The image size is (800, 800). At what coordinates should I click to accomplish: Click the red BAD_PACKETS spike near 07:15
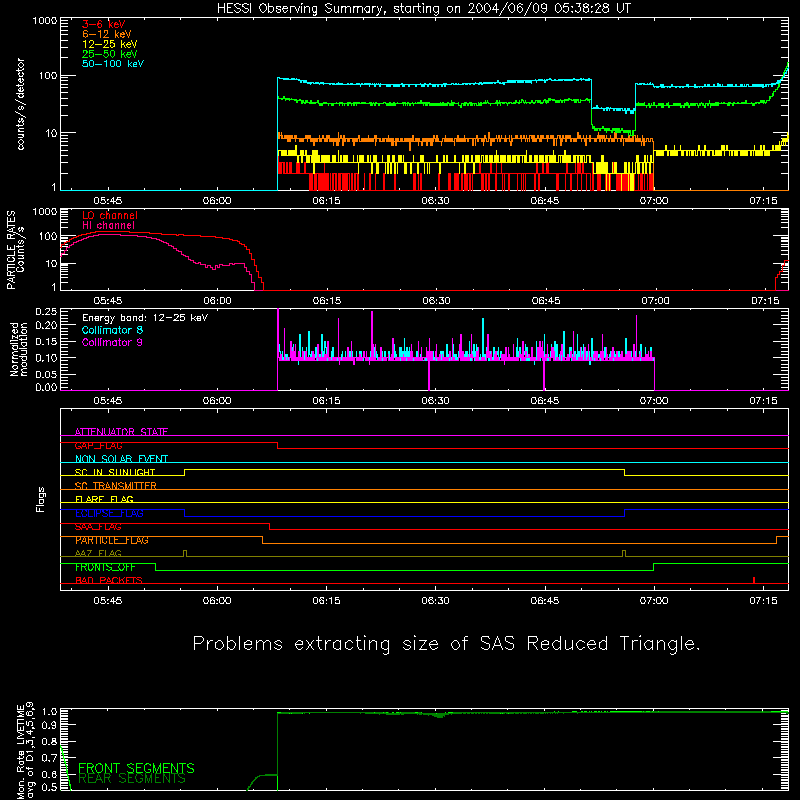coord(754,580)
